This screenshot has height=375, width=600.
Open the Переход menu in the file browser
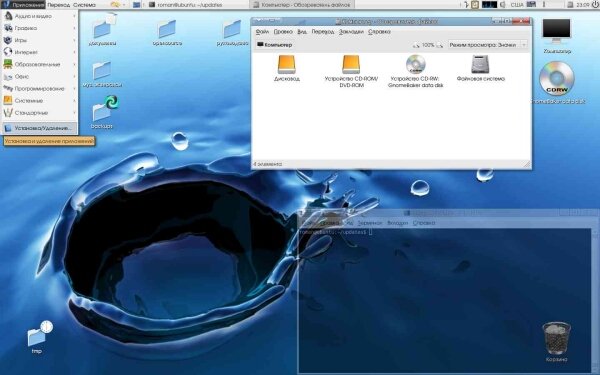coord(323,32)
